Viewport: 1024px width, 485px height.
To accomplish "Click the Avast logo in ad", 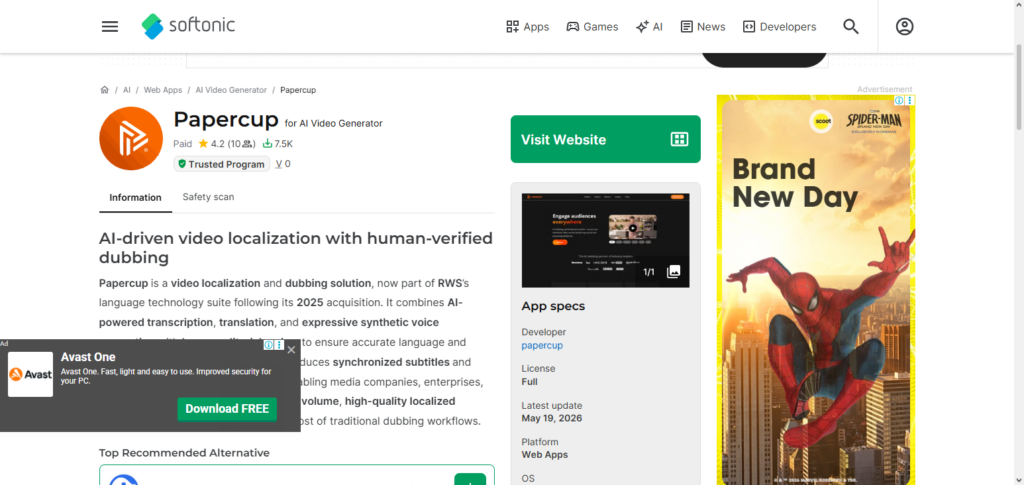I will 30,374.
